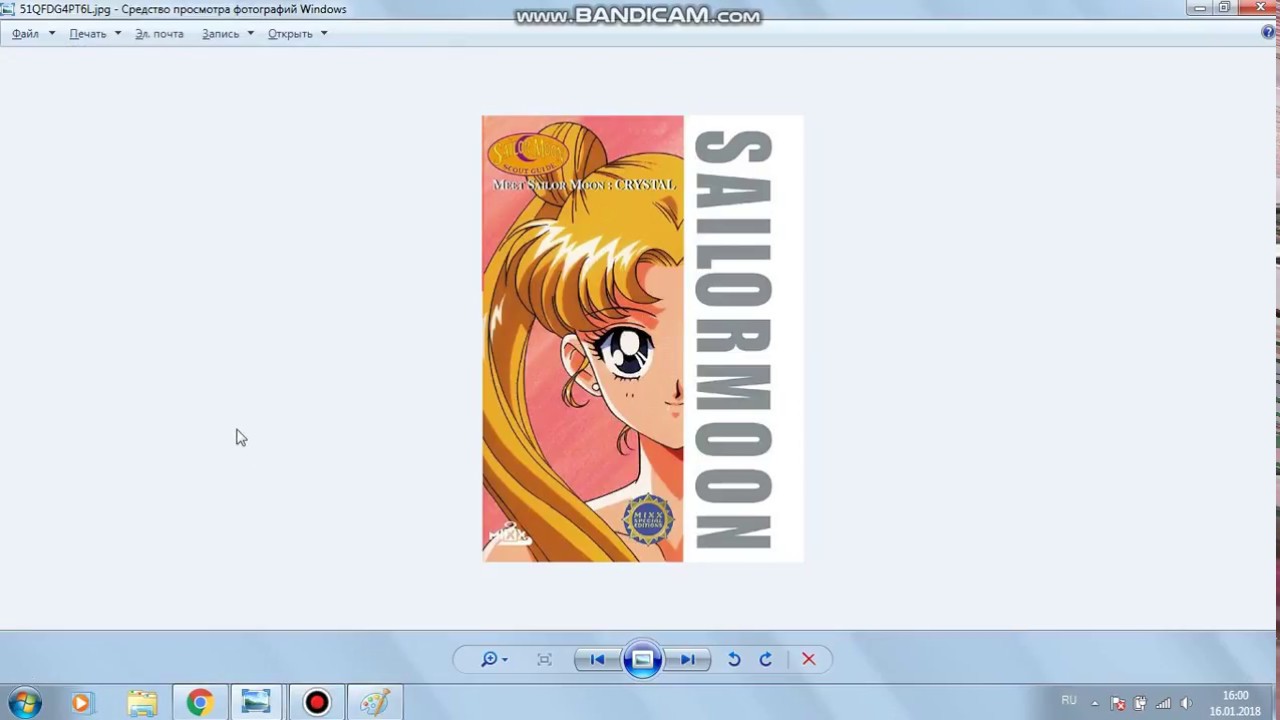1280x720 pixels.
Task: Open the help question mark icon
Action: (x=1270, y=33)
